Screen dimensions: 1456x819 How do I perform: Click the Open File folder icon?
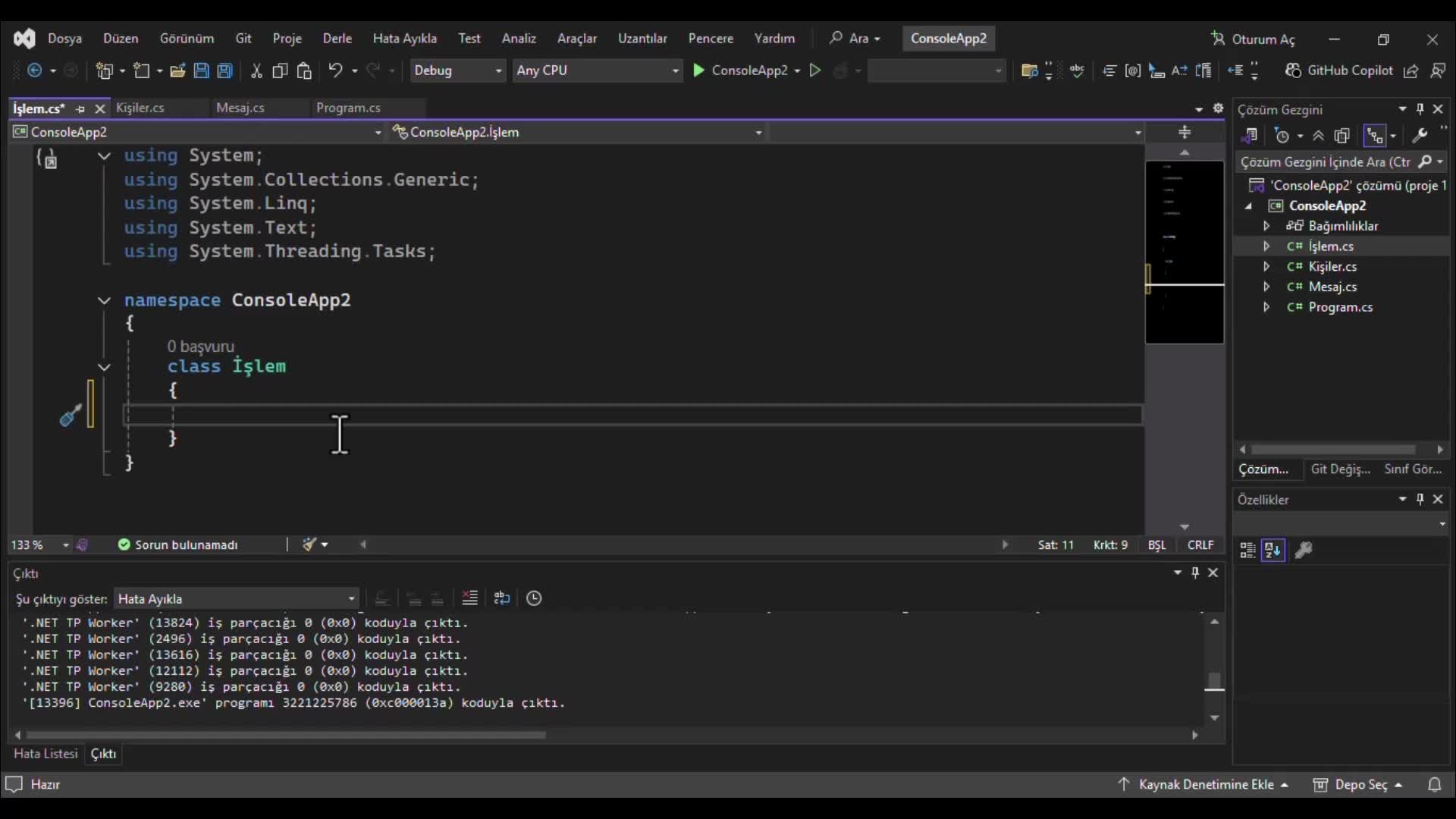pos(177,71)
